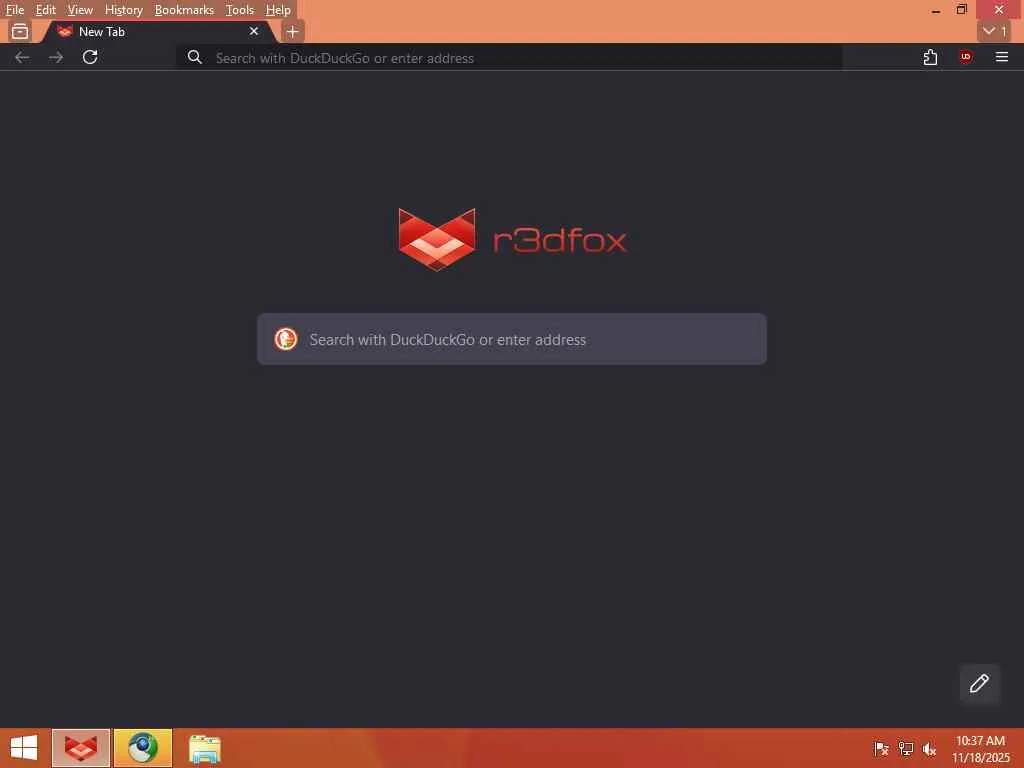
Task: Expand the list all tabs dropdown
Action: pyautogui.click(x=994, y=31)
